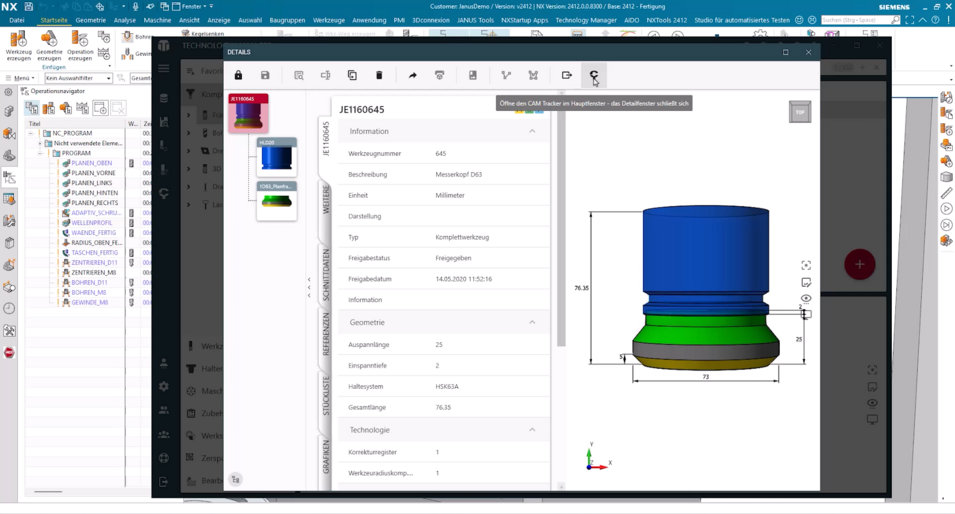Open the Werkzeuge ribbon tab
This screenshot has width=955, height=514.
click(x=329, y=20)
